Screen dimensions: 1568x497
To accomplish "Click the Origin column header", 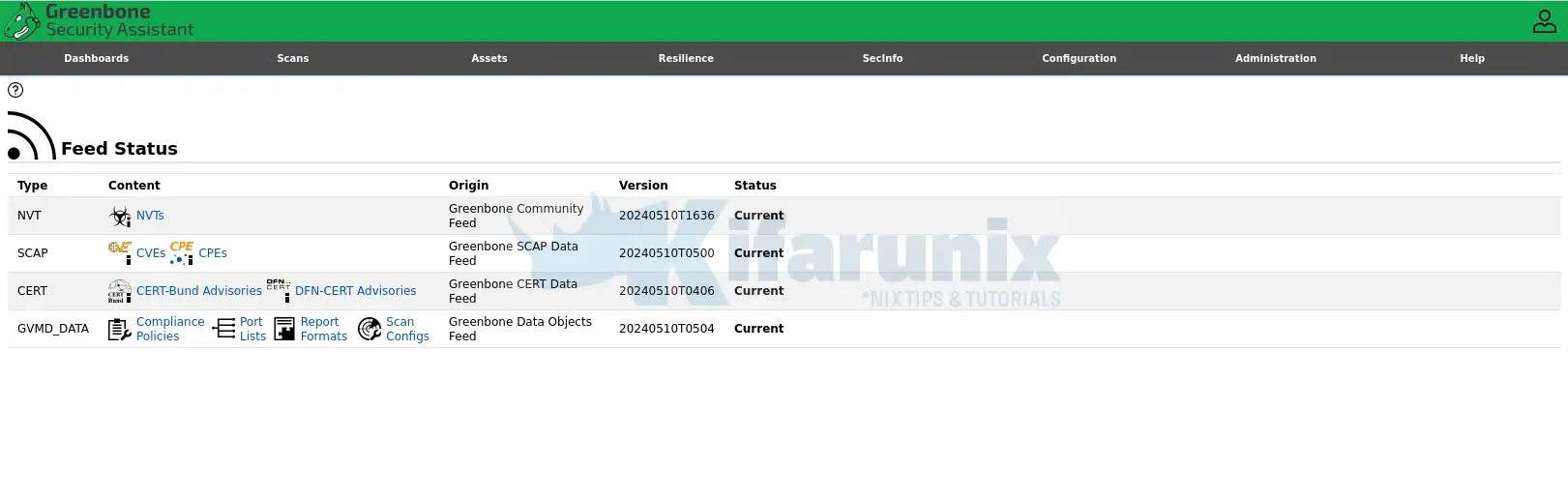I will click(x=468, y=186).
